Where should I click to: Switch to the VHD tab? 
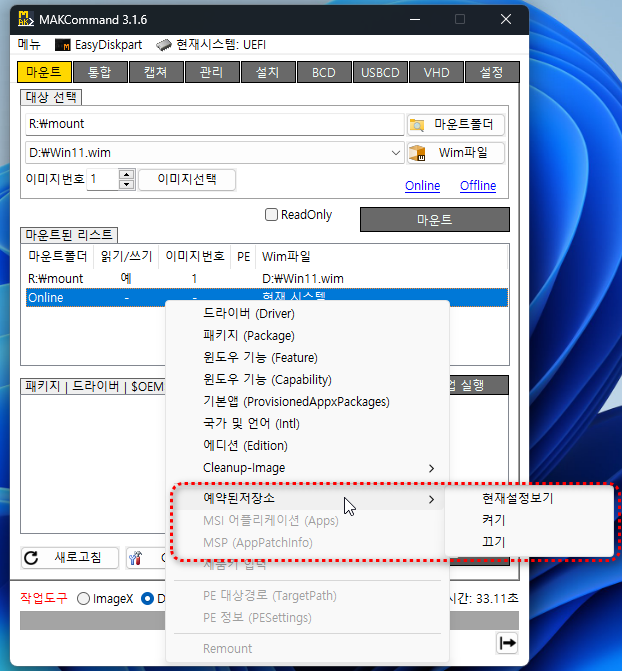(436, 72)
